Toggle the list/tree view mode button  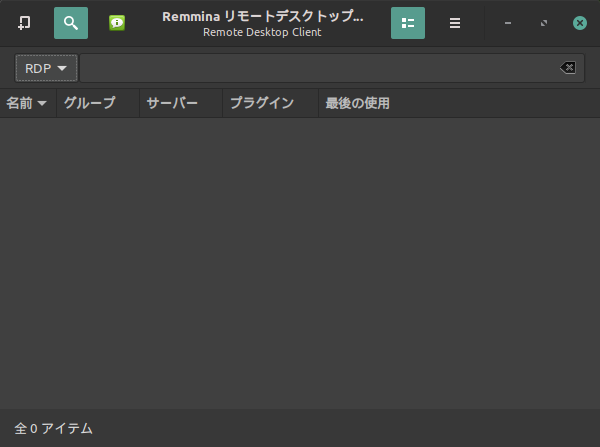(x=408, y=23)
